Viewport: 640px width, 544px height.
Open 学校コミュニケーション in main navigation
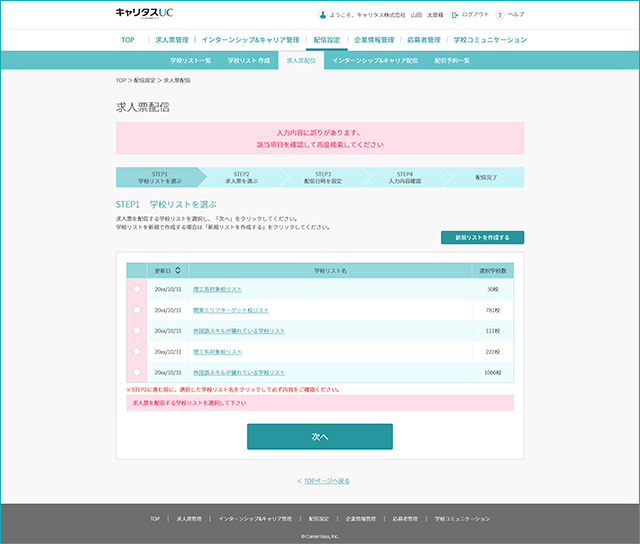pos(490,40)
